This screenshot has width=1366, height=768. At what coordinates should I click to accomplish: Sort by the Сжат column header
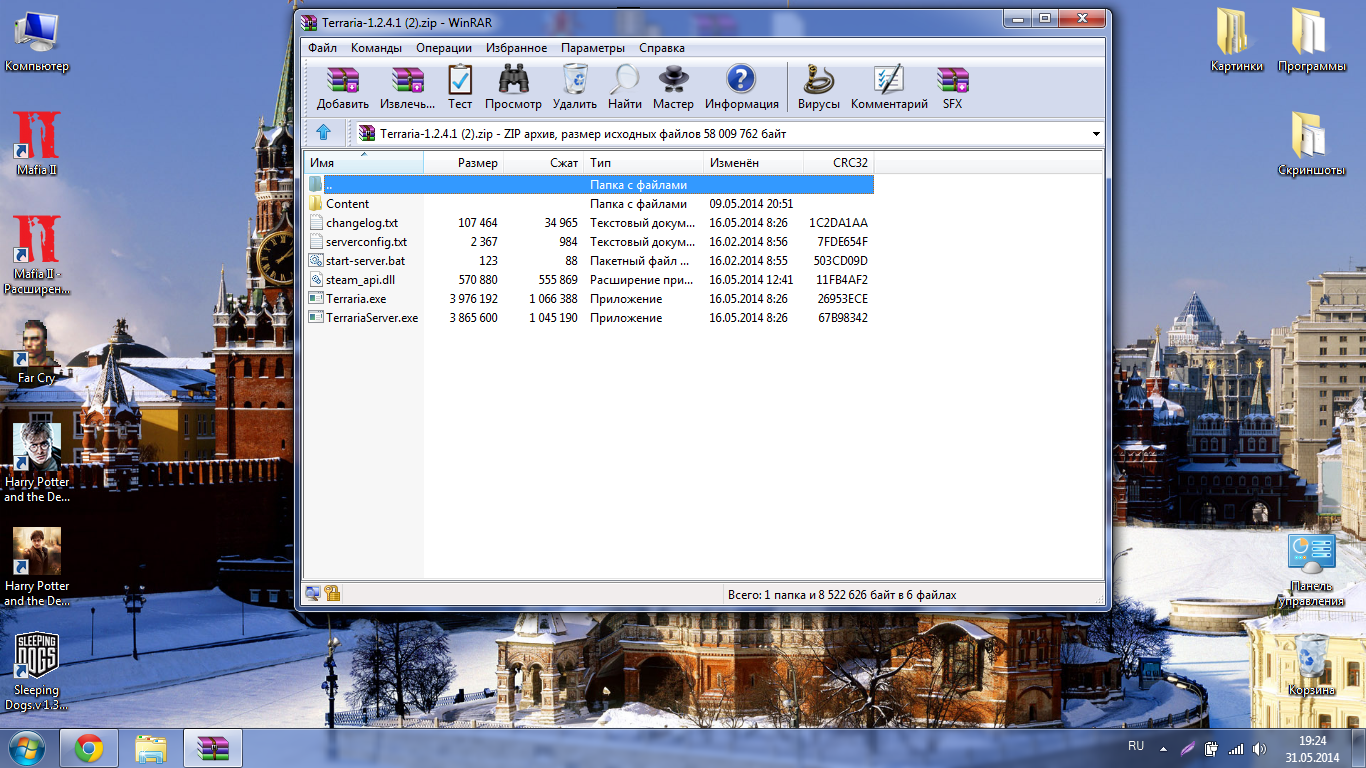pyautogui.click(x=544, y=163)
